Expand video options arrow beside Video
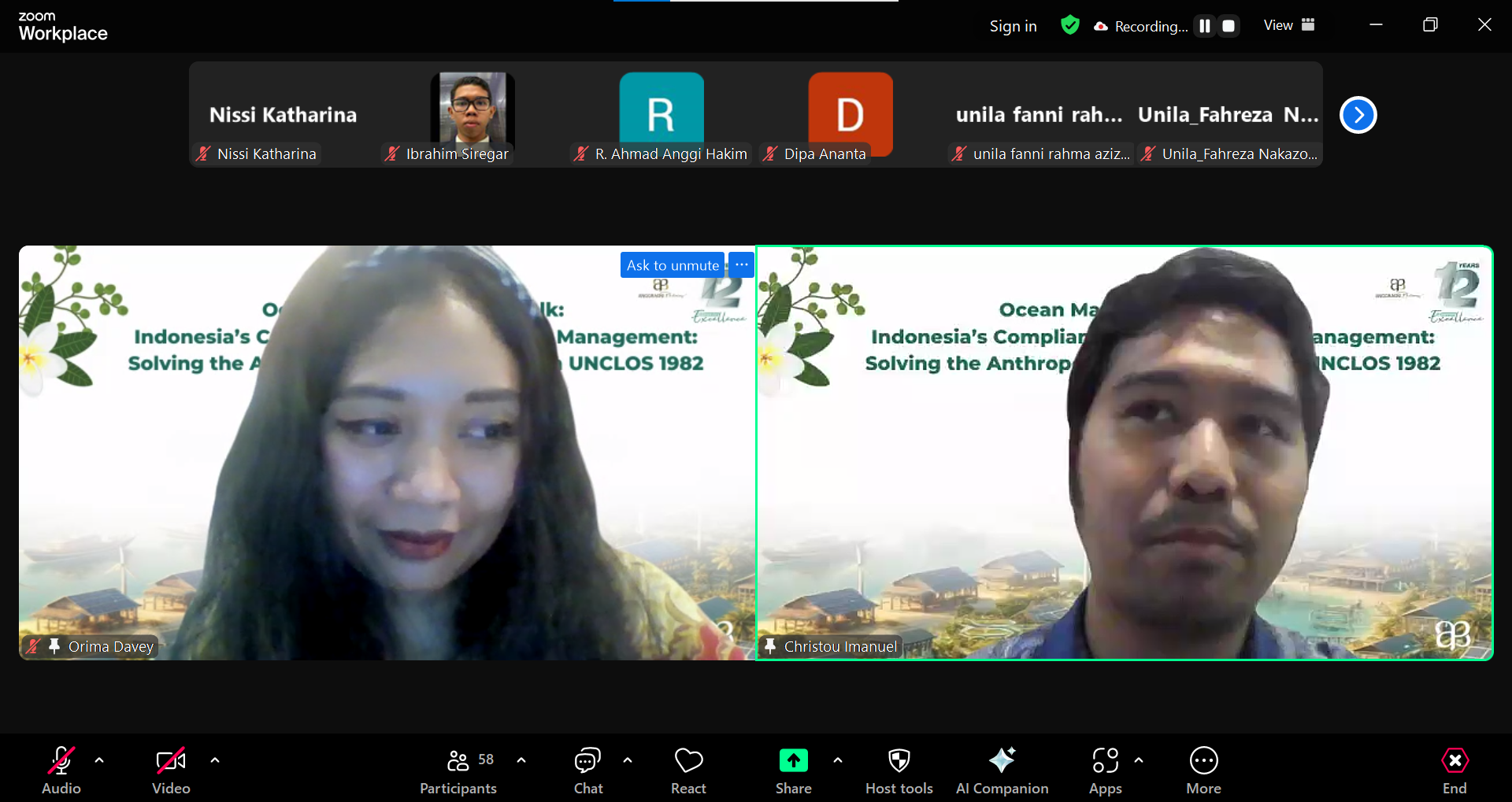 215,760
